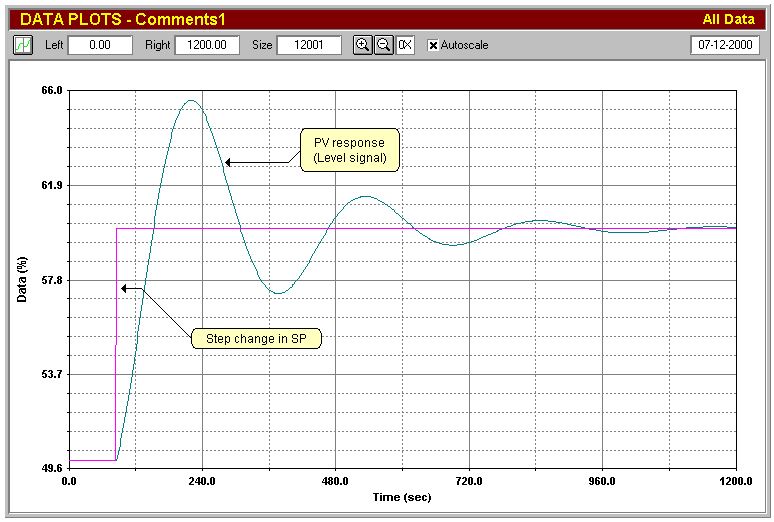Click the DATA PLOTS - Comments1 title
This screenshot has width=774, height=522.
click(x=122, y=19)
